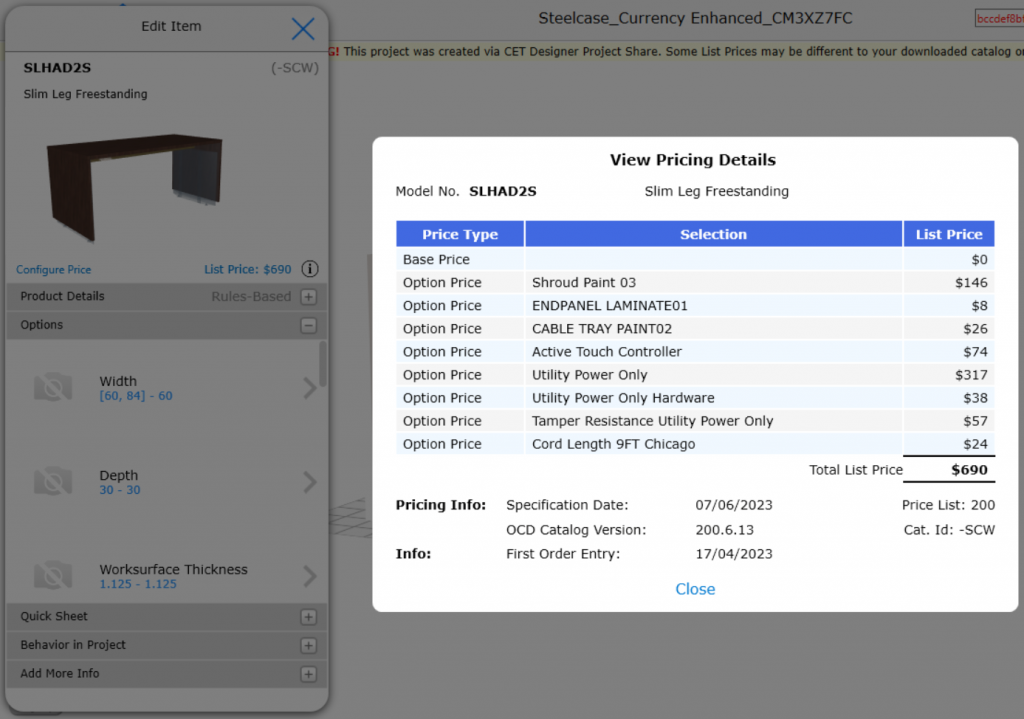Click the List Price: $690 link
1024x719 pixels.
click(x=248, y=270)
